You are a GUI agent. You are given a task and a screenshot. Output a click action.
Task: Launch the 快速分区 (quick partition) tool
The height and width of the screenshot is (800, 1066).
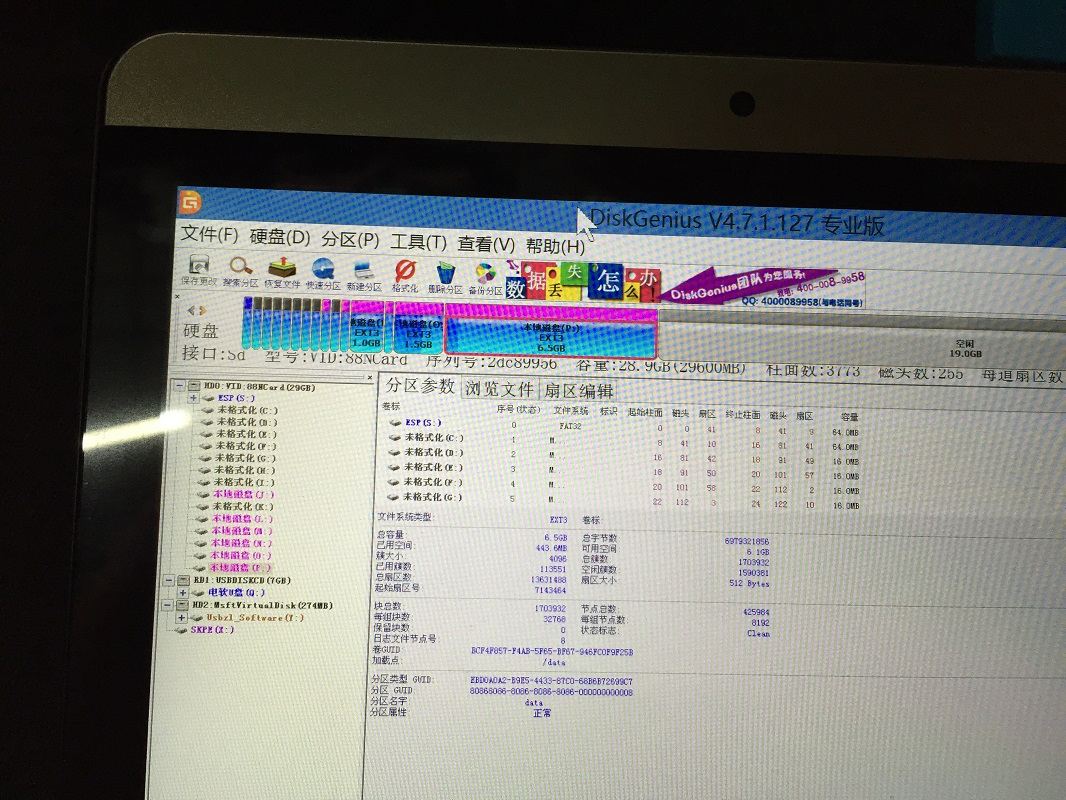323,274
